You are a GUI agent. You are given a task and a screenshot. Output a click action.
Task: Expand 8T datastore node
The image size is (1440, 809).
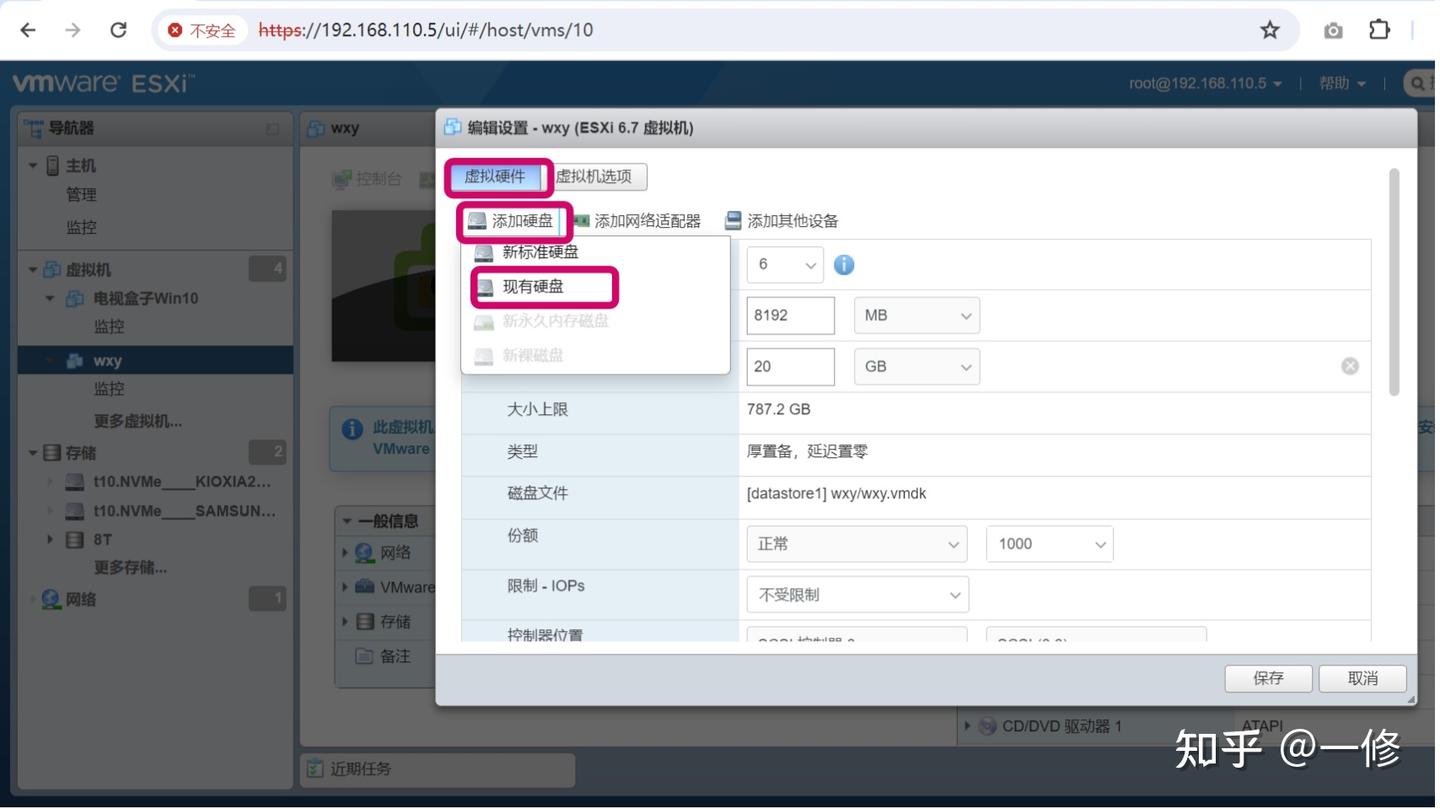click(50, 540)
